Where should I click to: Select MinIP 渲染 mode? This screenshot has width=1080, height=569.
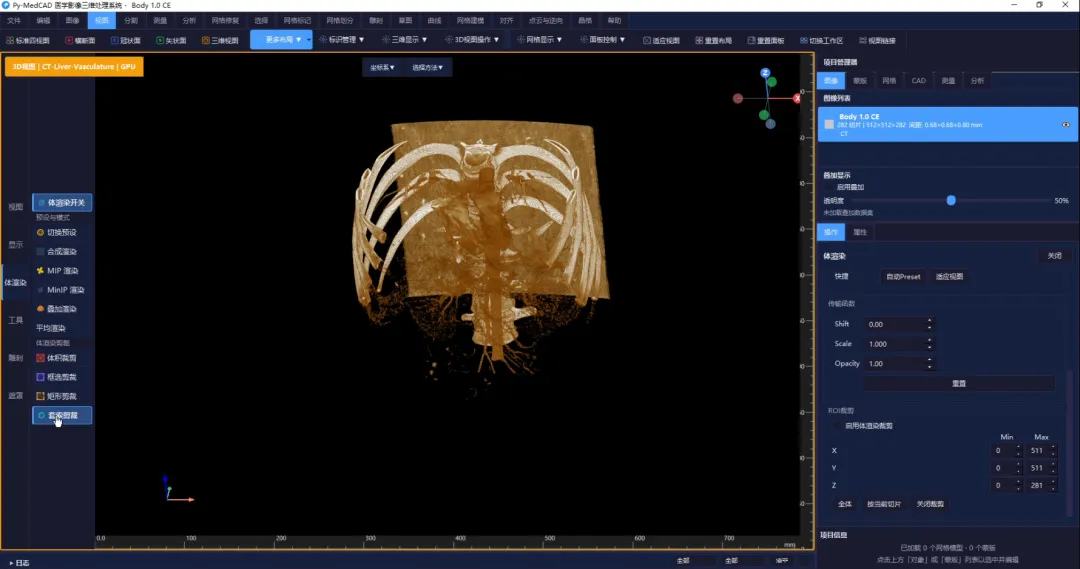(62, 290)
